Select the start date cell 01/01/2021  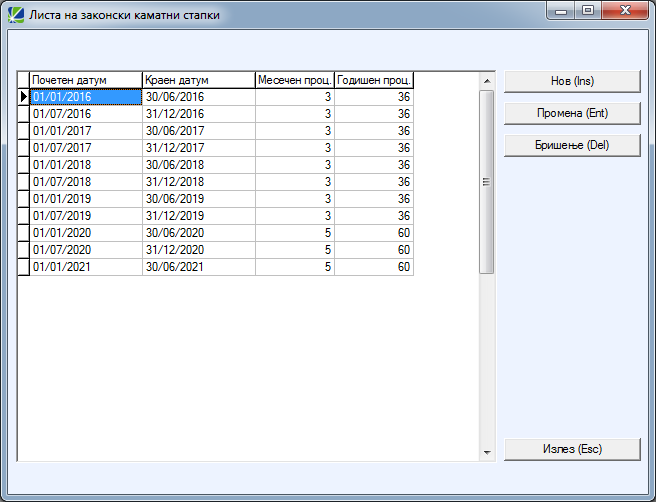click(86, 267)
